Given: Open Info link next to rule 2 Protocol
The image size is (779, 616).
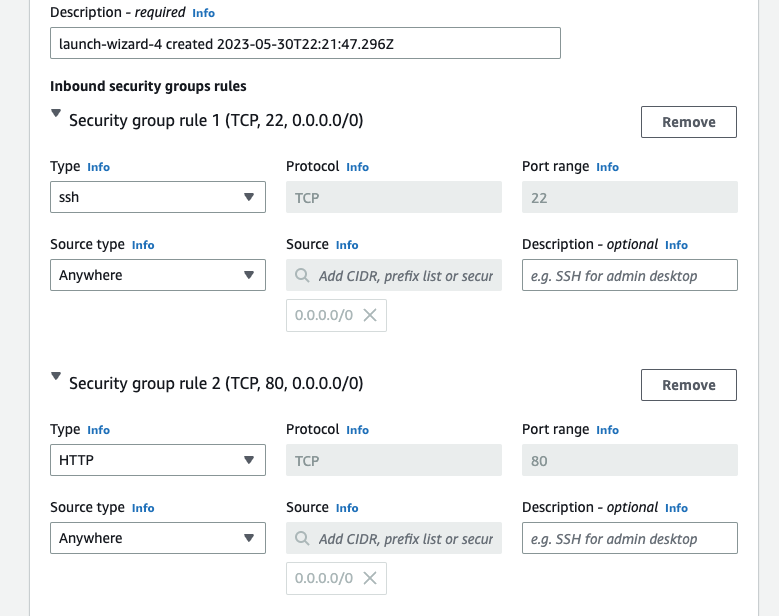Looking at the screenshot, I should tap(357, 430).
